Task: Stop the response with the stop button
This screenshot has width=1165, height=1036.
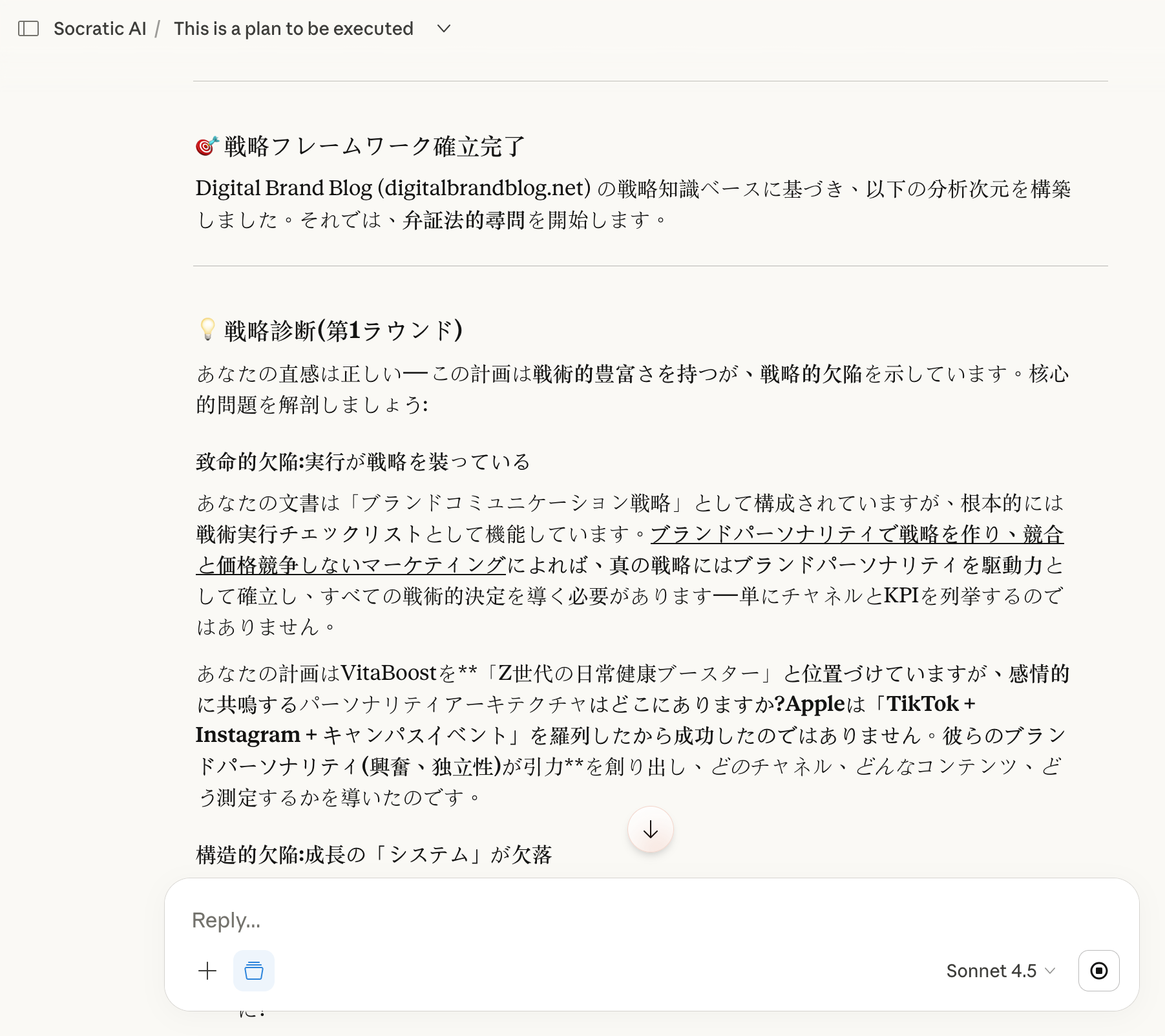Action: (x=1098, y=971)
